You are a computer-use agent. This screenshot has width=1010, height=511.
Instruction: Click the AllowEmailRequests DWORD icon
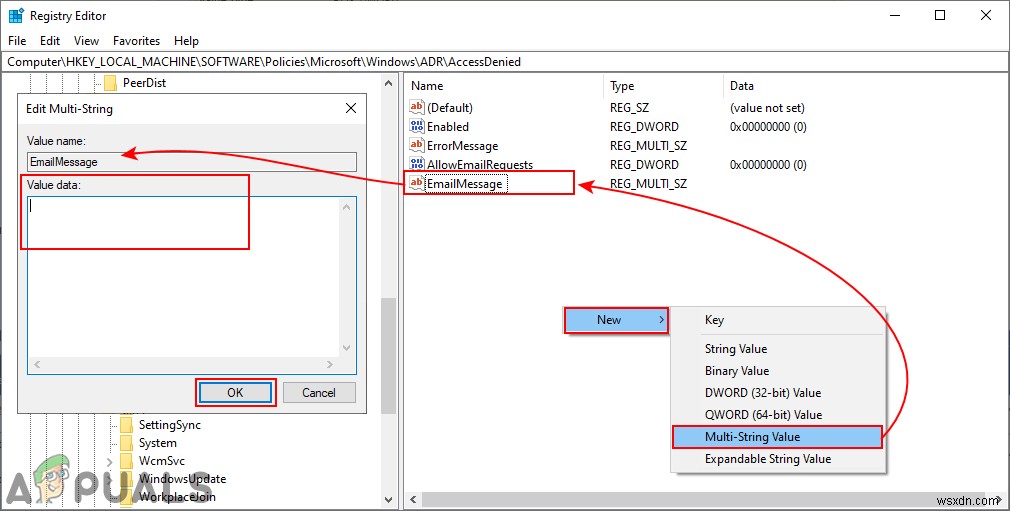tap(417, 164)
